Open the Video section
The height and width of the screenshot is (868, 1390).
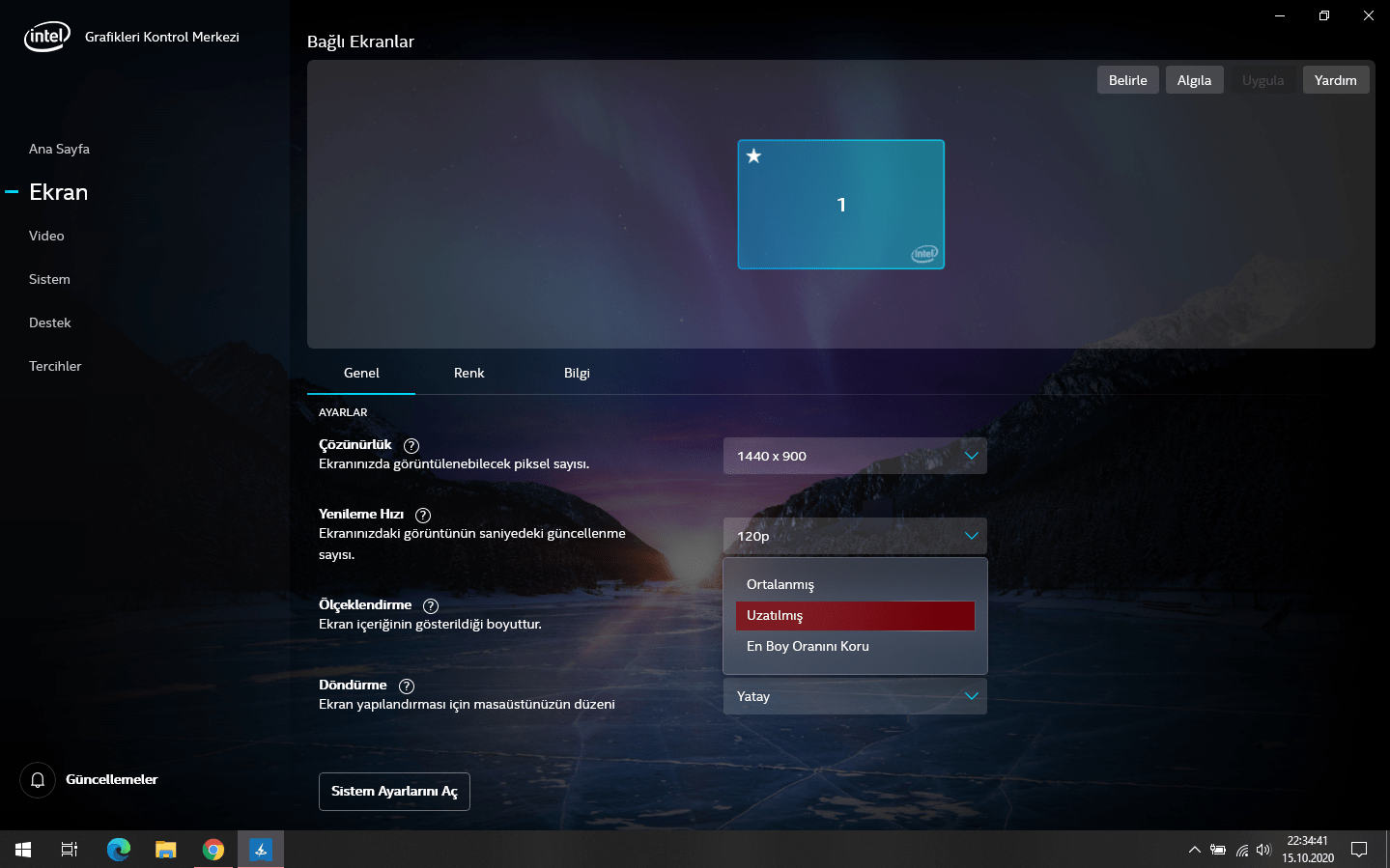pos(46,236)
